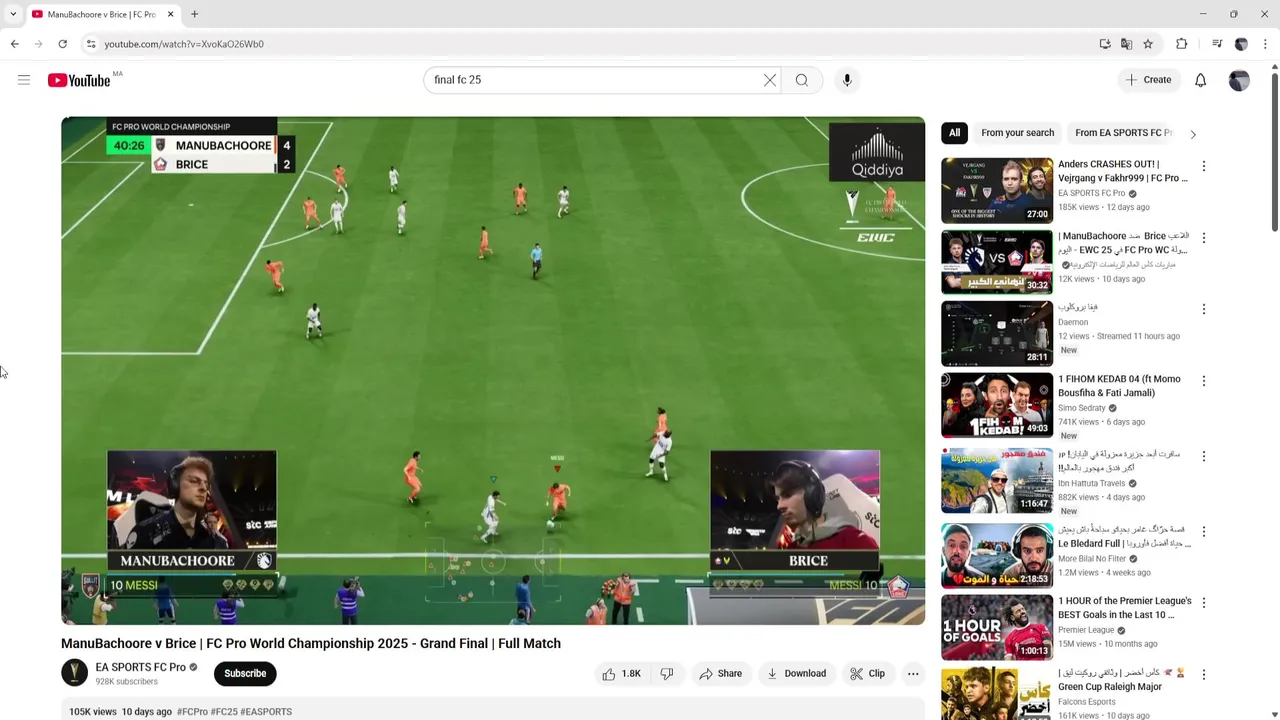Select the All filter chip
This screenshot has height=720, width=1280.
(954, 133)
